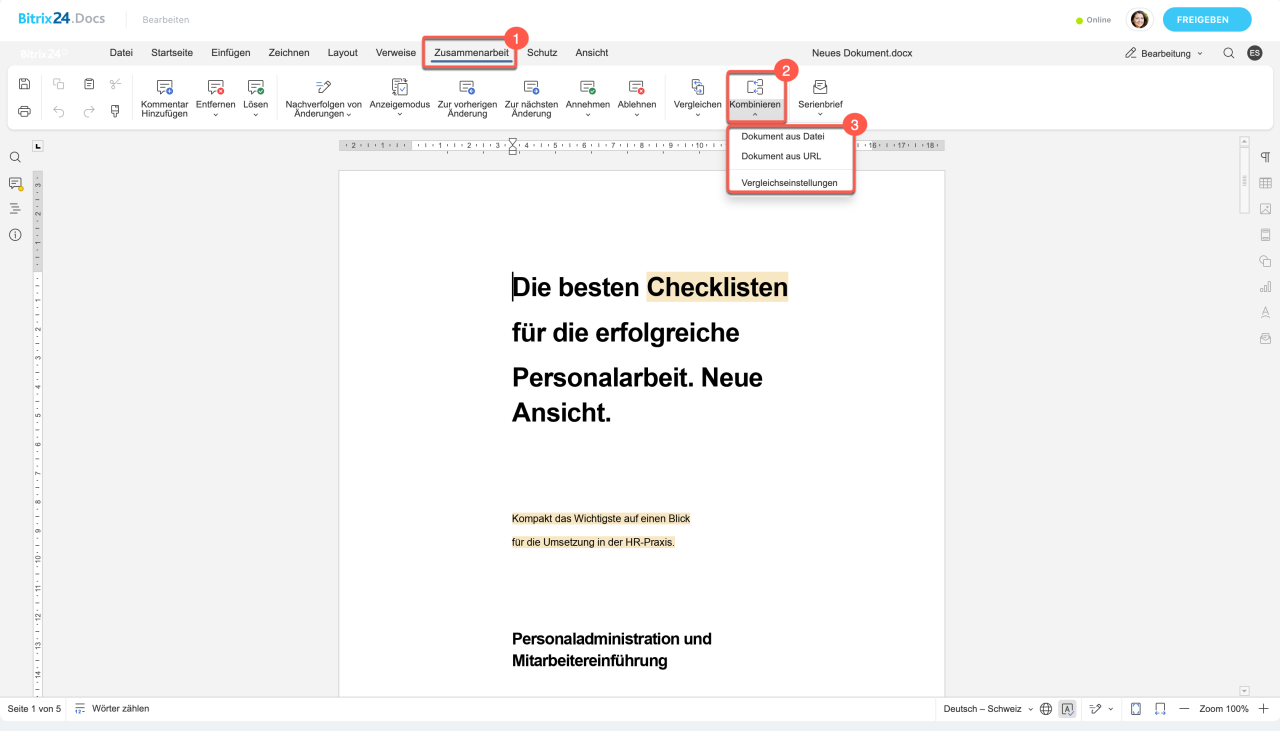Open table settings in right sidebar

(1265, 183)
